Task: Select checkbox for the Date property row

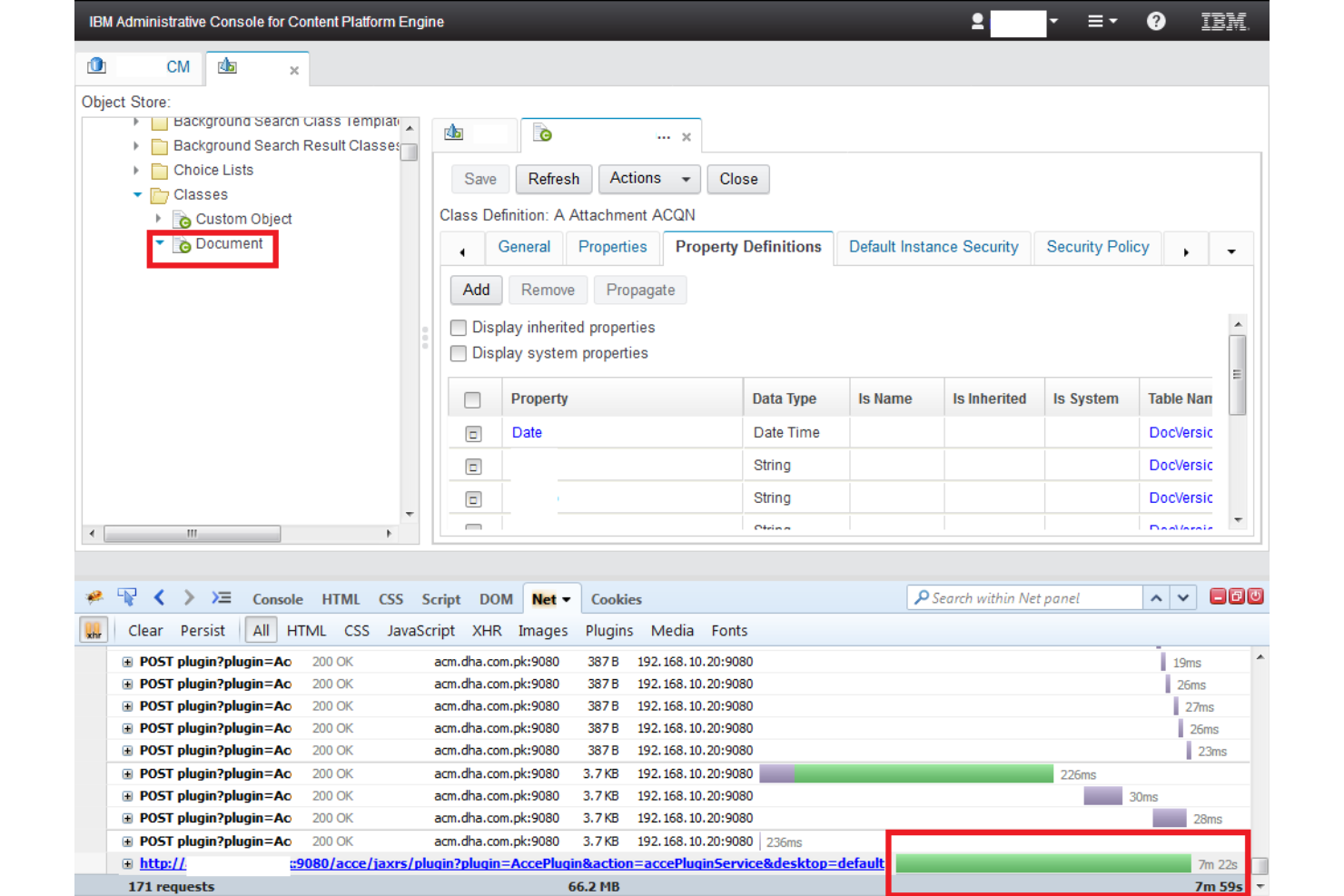Action: point(473,434)
